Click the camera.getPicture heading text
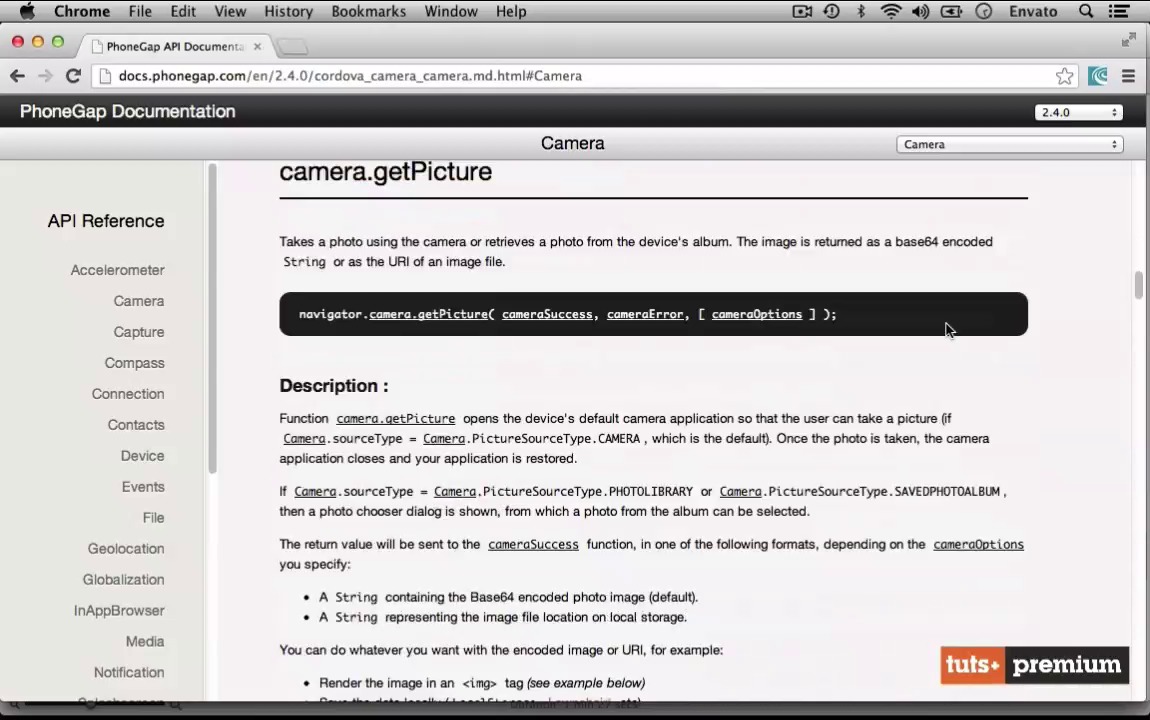 click(385, 172)
